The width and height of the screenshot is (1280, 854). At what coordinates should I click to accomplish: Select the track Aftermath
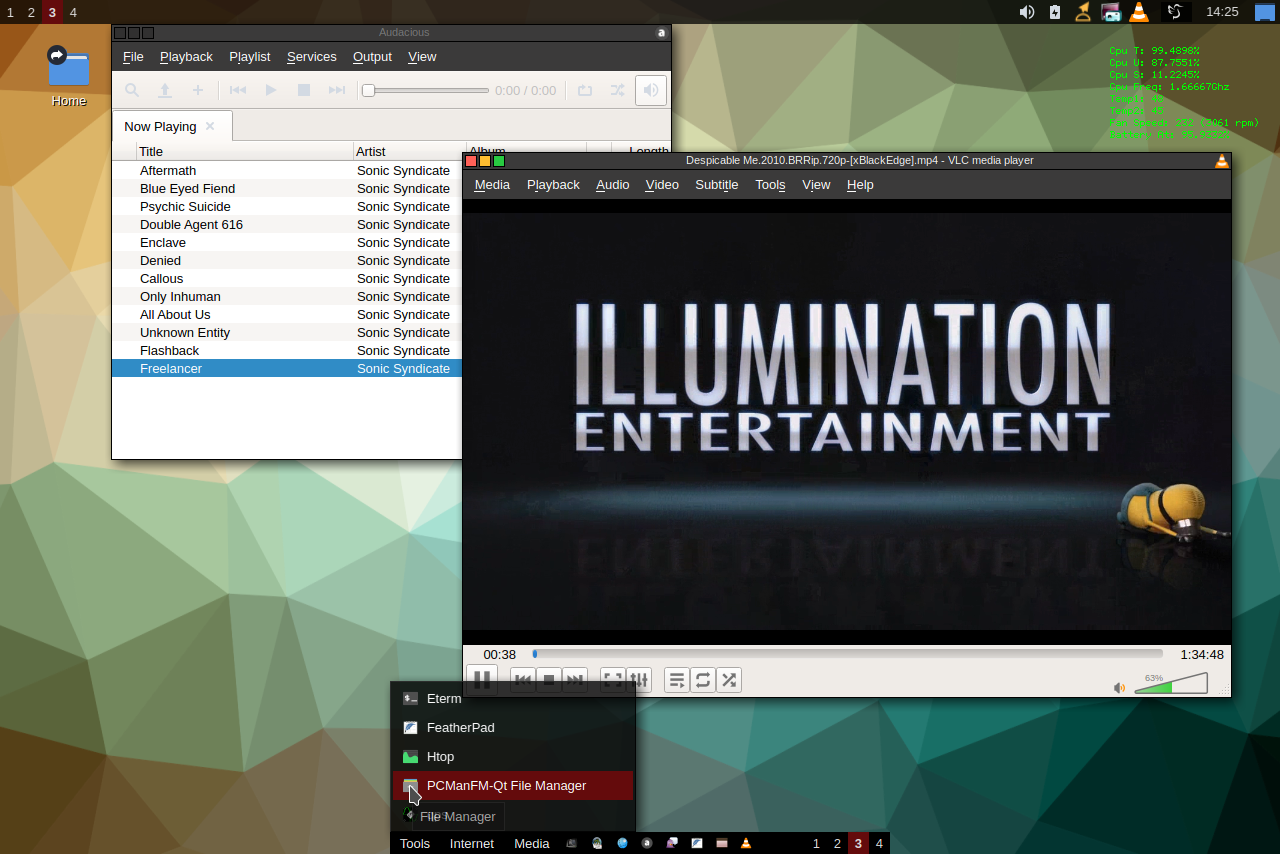287,171
